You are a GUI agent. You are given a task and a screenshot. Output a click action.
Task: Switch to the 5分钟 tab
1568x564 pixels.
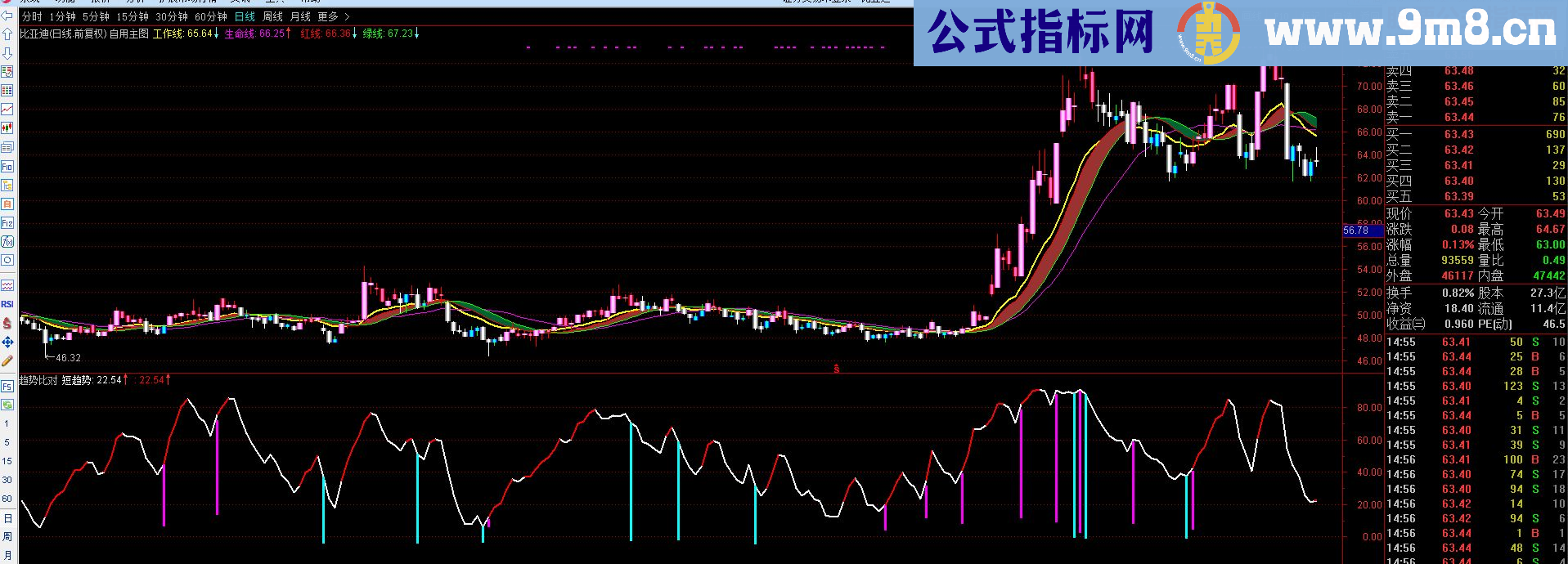[96, 16]
